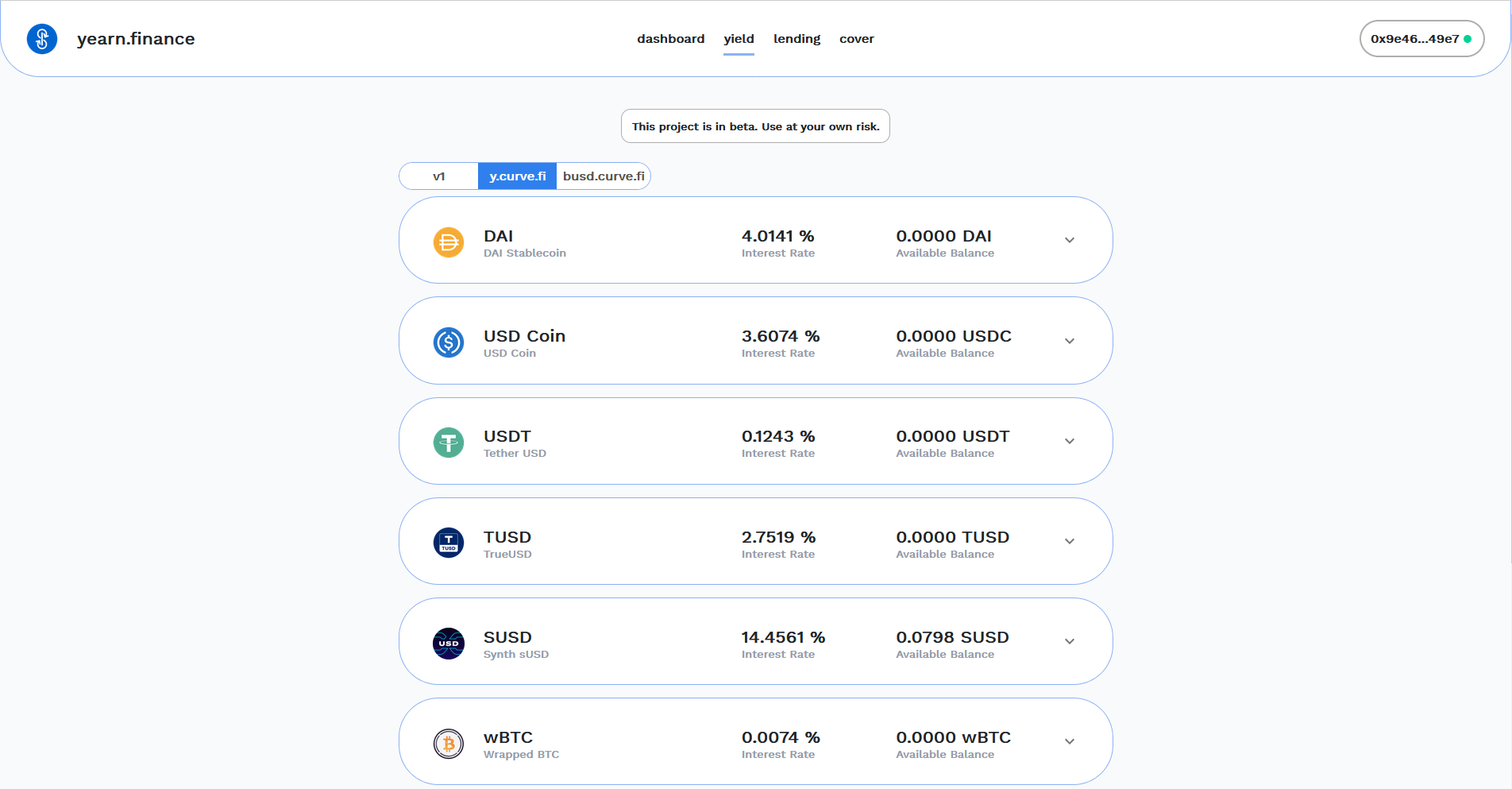The image size is (1512, 789).
Task: Click the Wrapped BTC subtitle
Action: 521,755
